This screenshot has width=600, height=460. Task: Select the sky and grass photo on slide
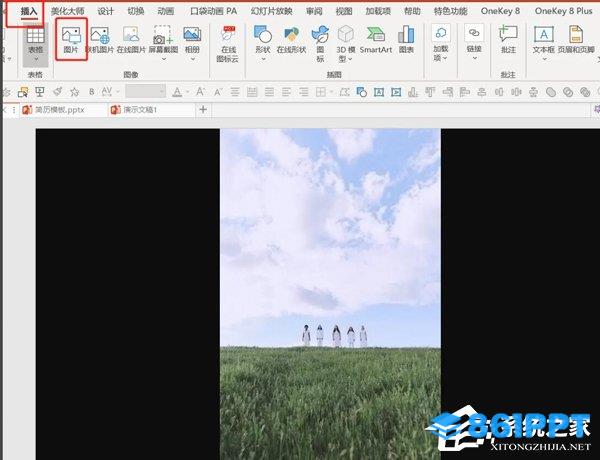(x=330, y=294)
